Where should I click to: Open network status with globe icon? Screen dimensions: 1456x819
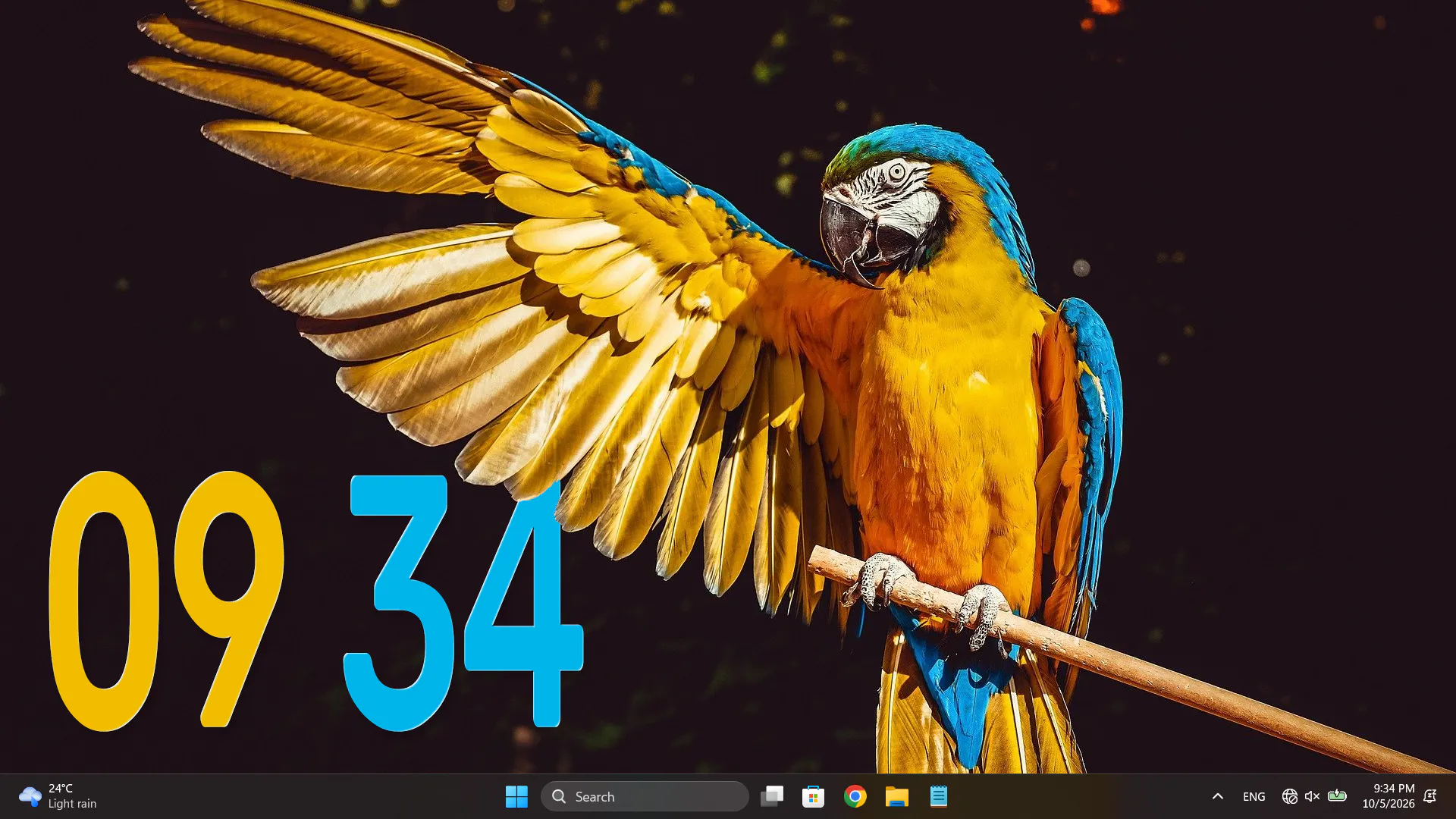click(x=1289, y=796)
